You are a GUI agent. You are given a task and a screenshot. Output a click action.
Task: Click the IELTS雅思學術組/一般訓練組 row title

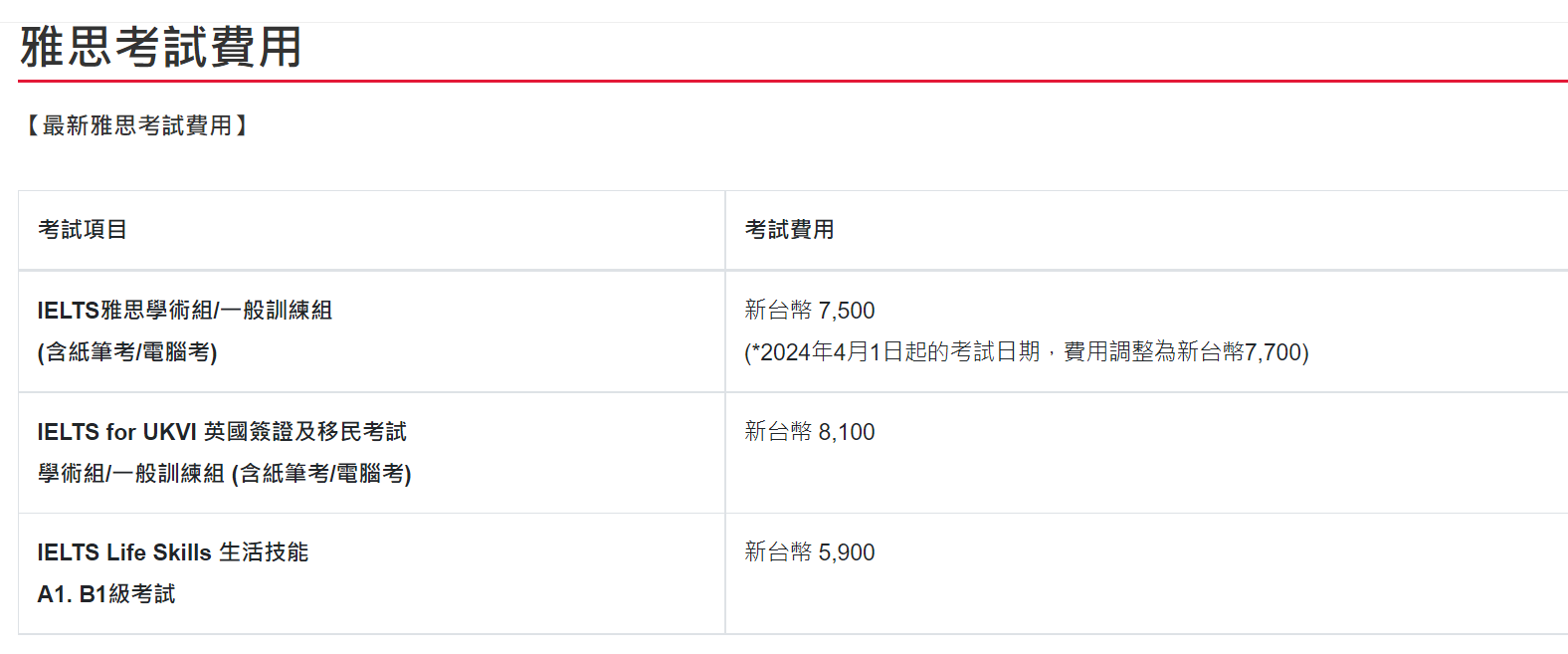pos(184,311)
